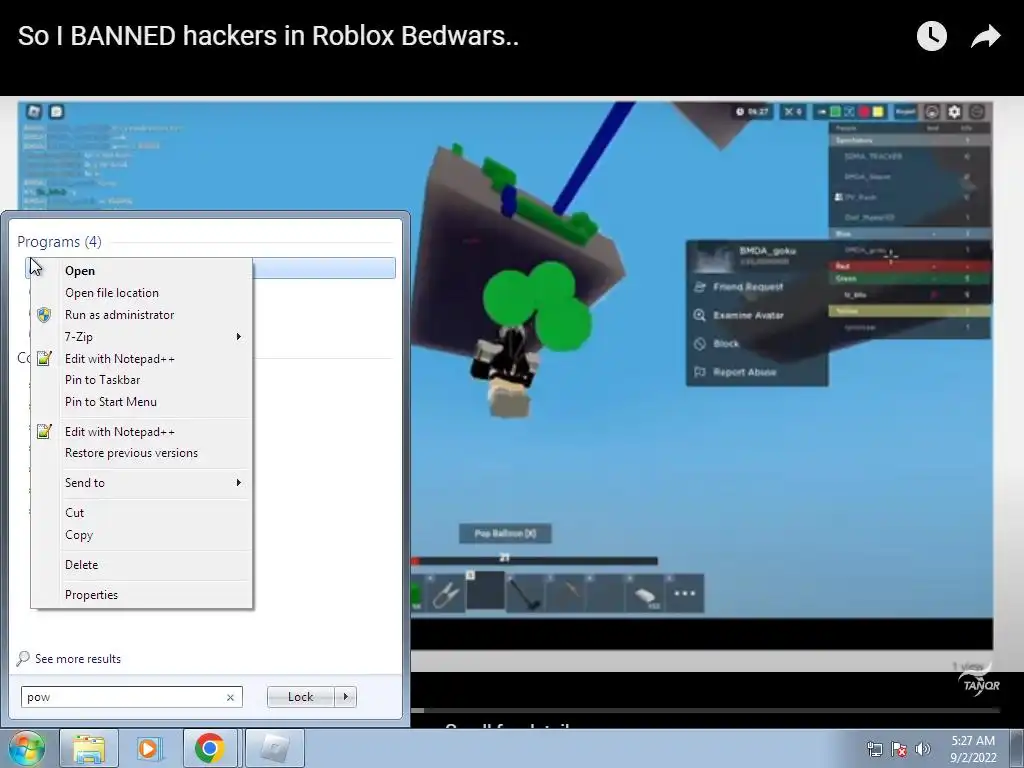Image resolution: width=1024 pixels, height=768 pixels.
Task: Expand the shutdown options arrow beside Lock
Action: pyautogui.click(x=345, y=697)
